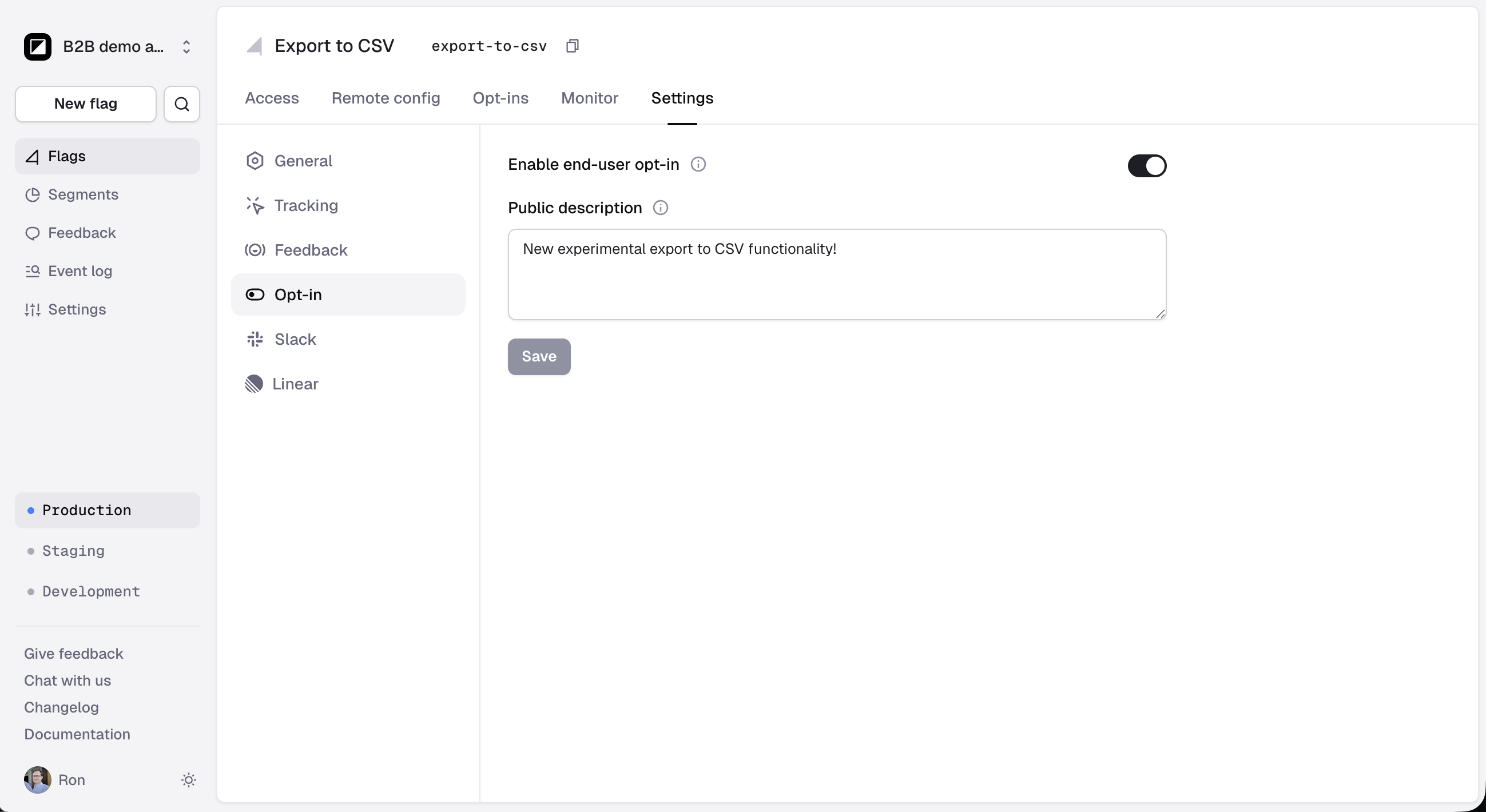Click into the Public description text area

(837, 274)
